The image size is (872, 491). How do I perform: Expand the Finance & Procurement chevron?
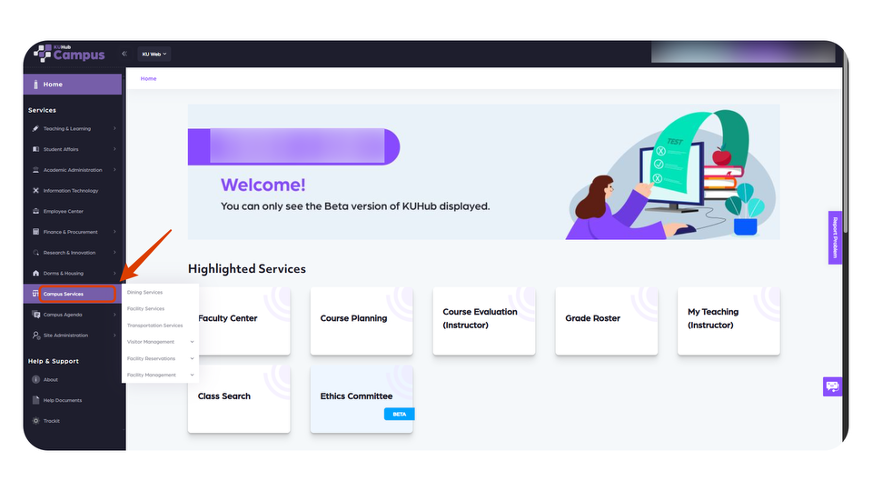[115, 232]
